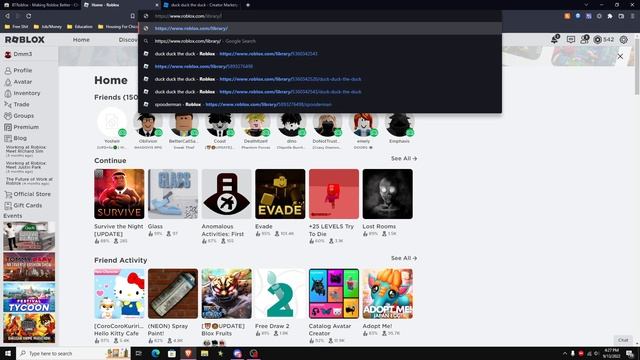Open the Evade game thumbnail

(280, 194)
